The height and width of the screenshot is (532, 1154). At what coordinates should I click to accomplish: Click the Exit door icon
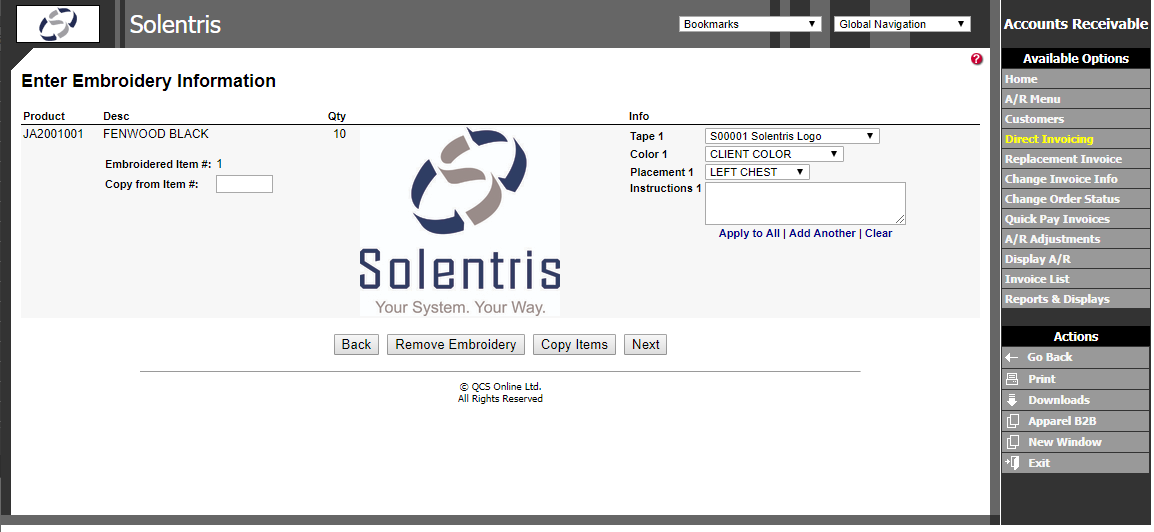click(1013, 463)
